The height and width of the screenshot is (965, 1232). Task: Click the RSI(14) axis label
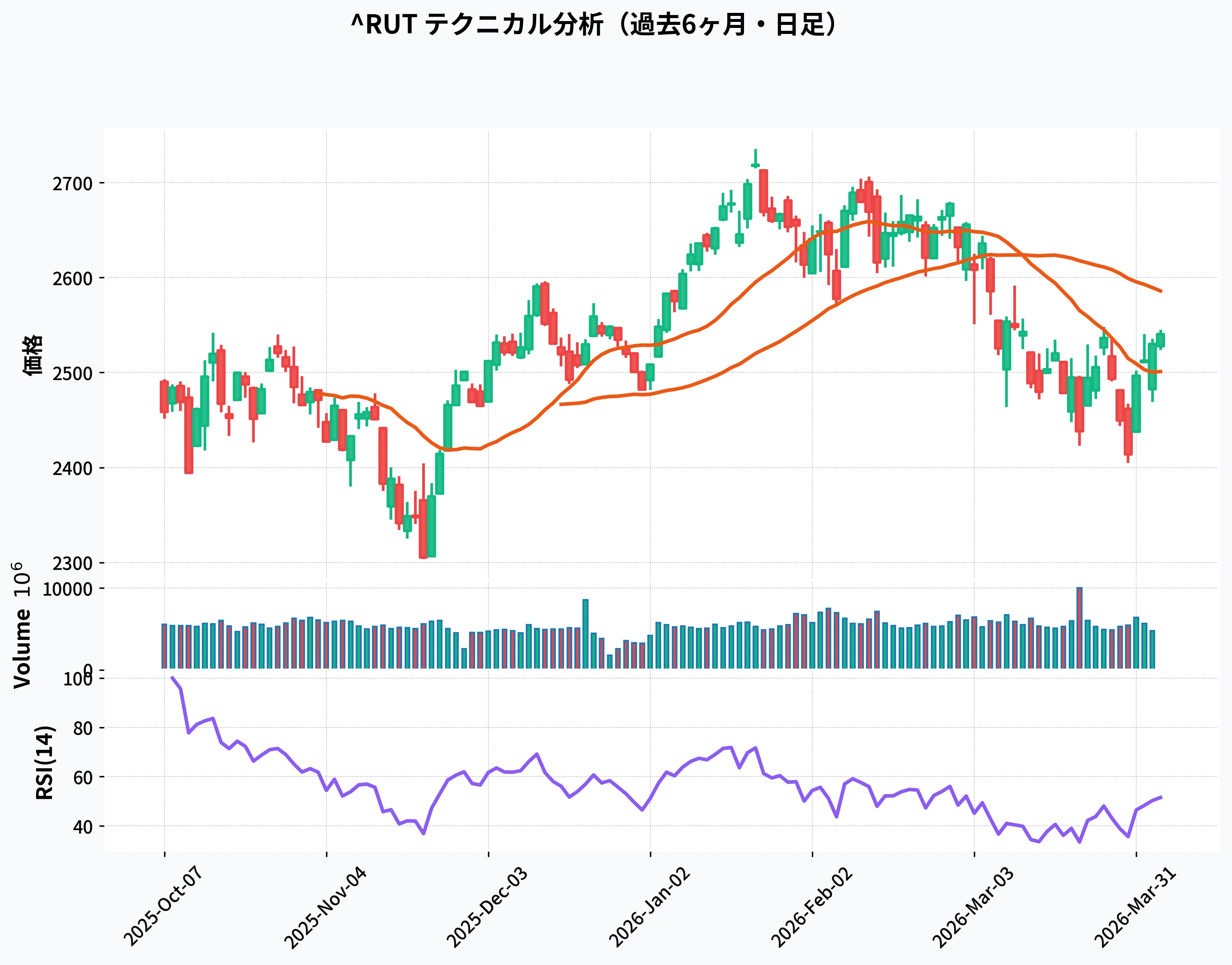click(x=45, y=762)
